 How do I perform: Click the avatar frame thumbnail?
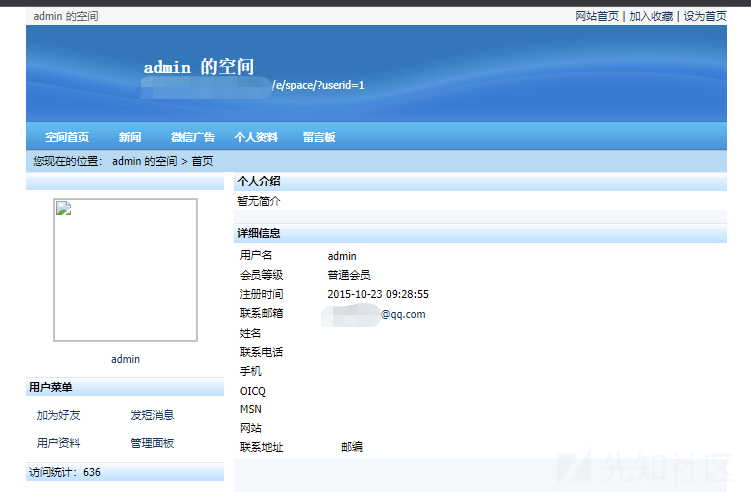pyautogui.click(x=125, y=270)
